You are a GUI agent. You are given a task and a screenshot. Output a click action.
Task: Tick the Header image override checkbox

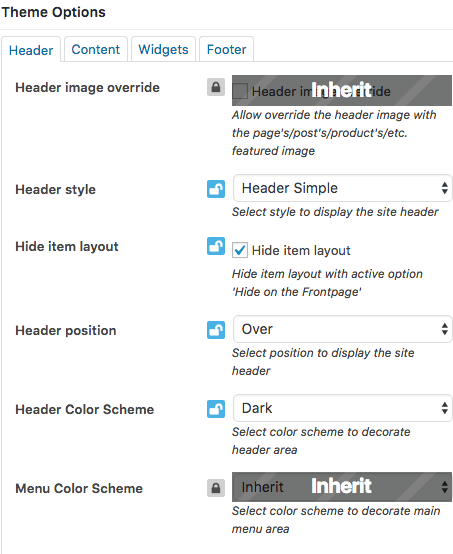click(240, 91)
